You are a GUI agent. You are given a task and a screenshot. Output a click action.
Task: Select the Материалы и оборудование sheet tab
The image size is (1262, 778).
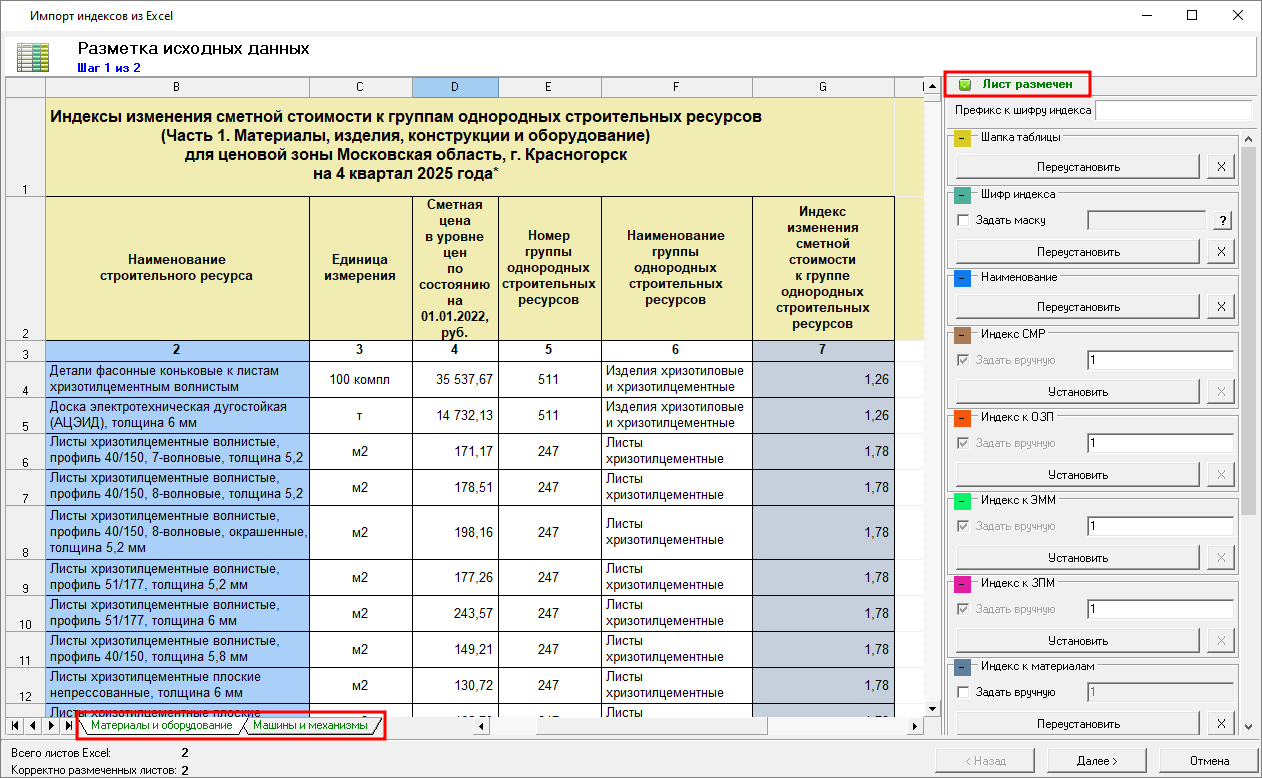tap(161, 725)
